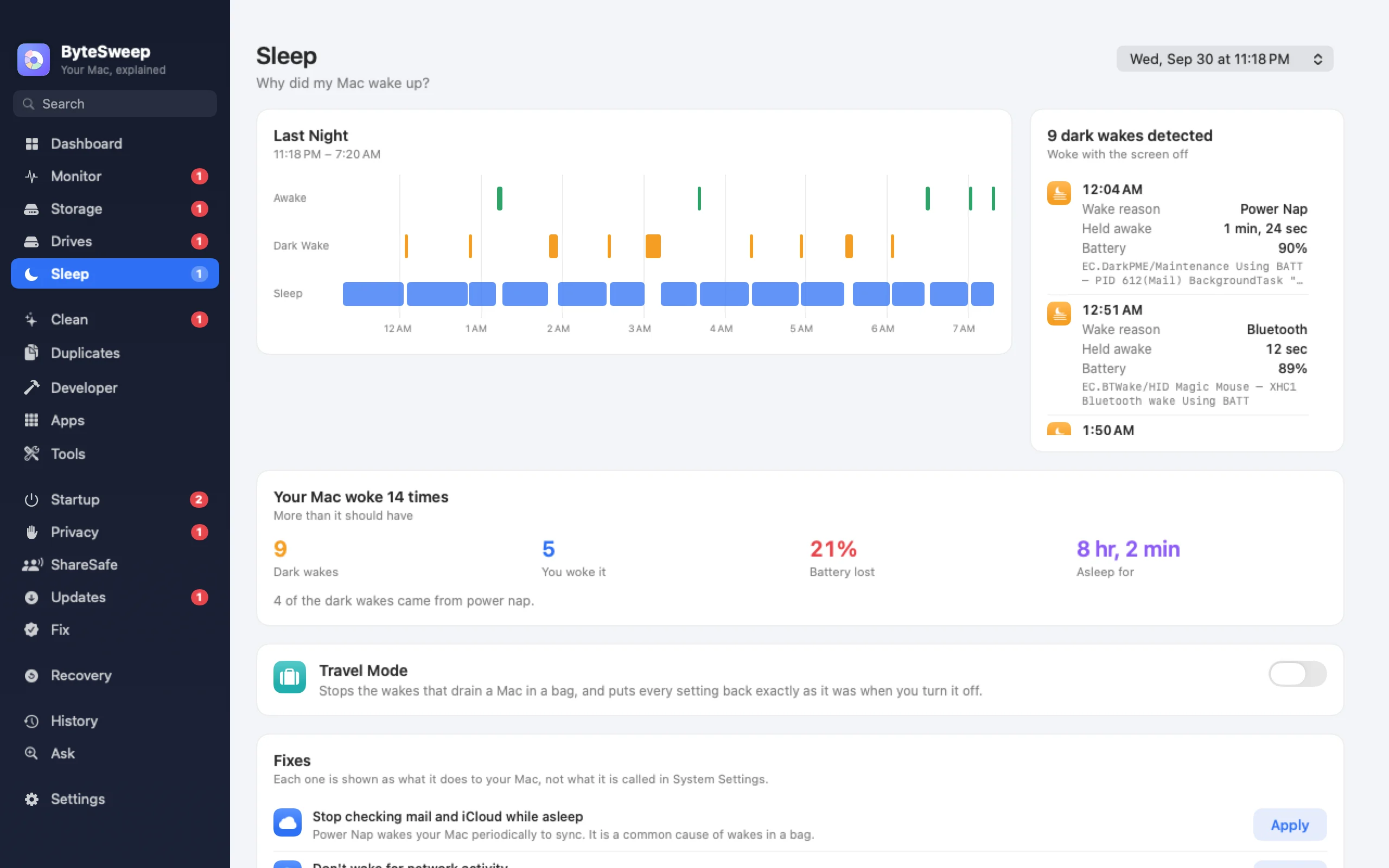Open the Drives icon in sidebar

[31, 242]
